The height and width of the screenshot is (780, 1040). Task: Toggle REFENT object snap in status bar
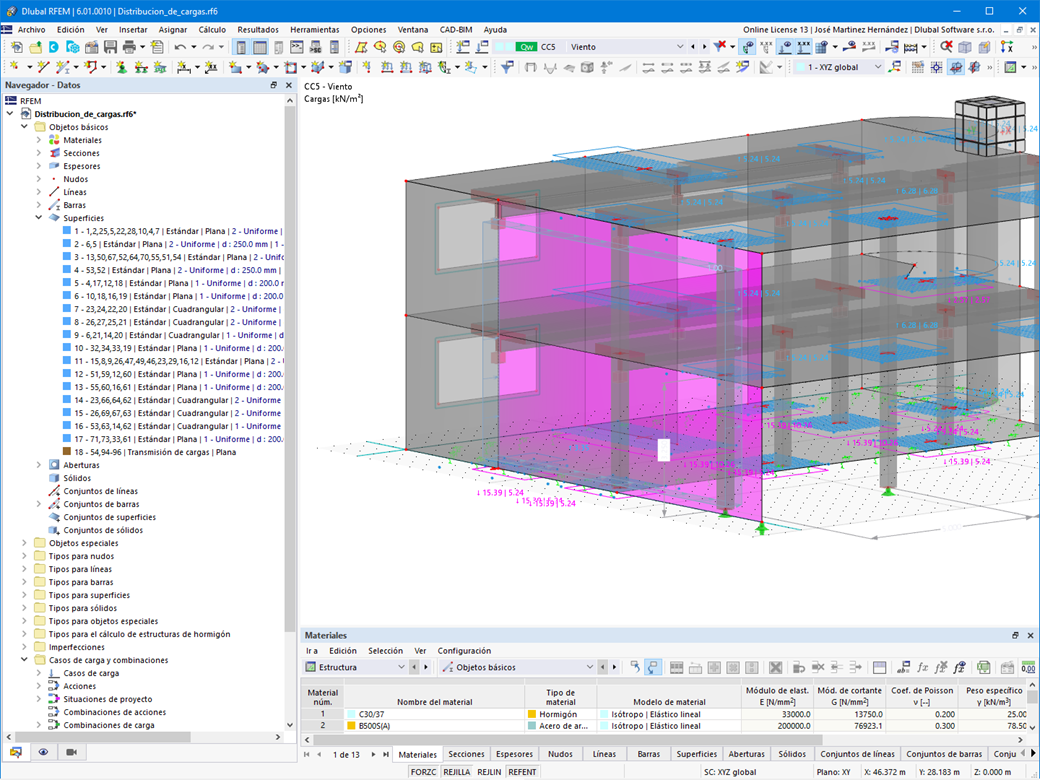coord(522,772)
